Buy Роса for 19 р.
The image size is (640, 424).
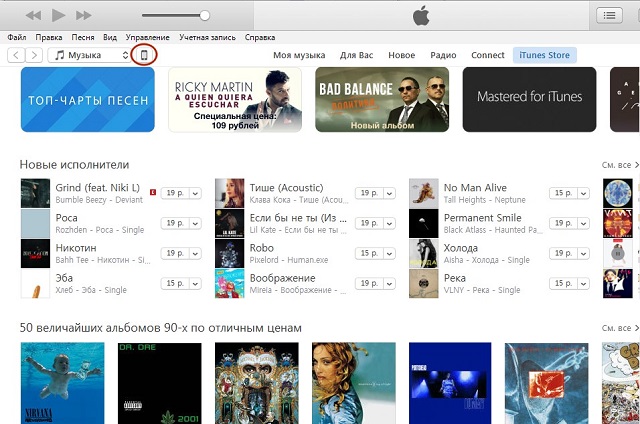click(x=175, y=223)
